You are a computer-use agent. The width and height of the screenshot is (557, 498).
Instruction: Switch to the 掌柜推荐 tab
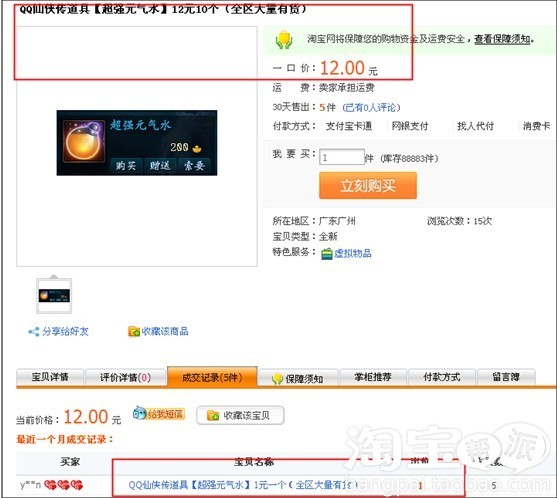click(x=373, y=377)
